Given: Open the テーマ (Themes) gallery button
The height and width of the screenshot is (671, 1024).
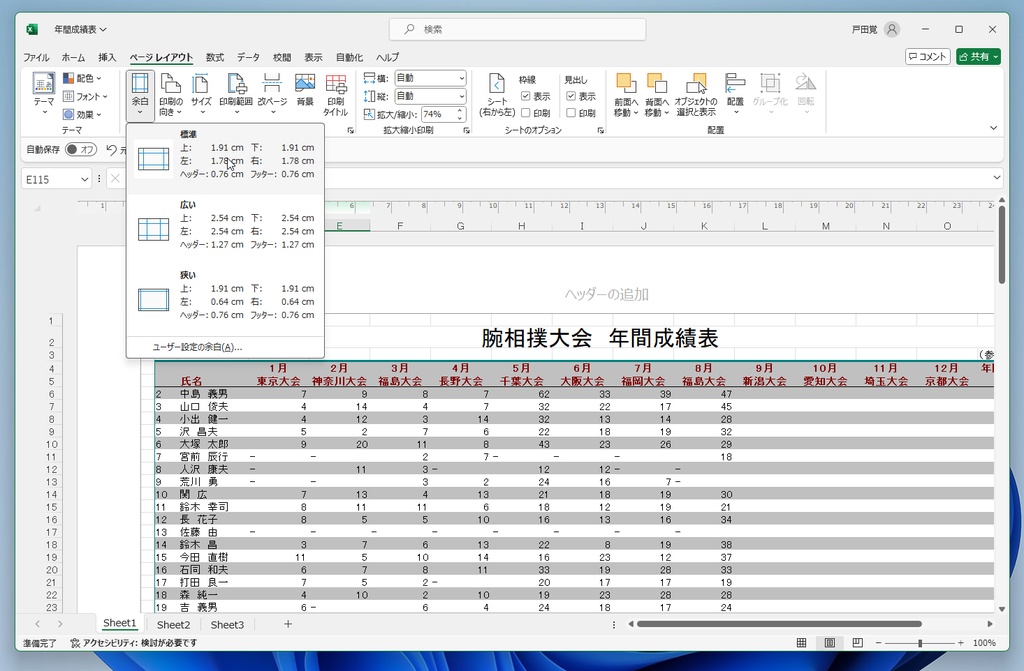Looking at the screenshot, I should [44, 95].
